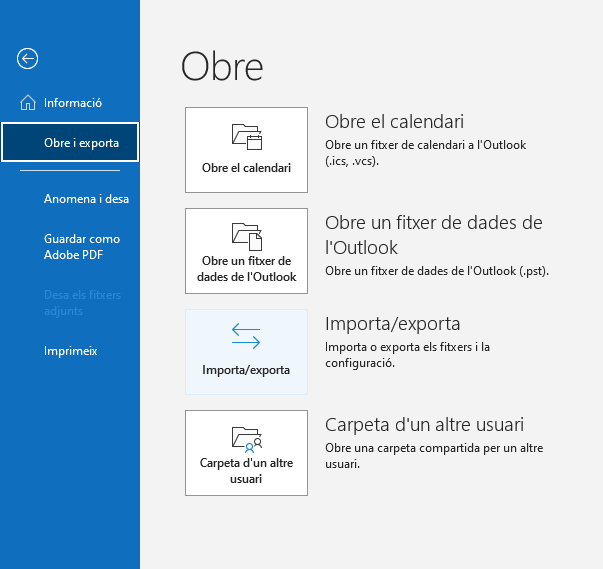Click the Importa/exporta double arrows icon

tap(246, 337)
